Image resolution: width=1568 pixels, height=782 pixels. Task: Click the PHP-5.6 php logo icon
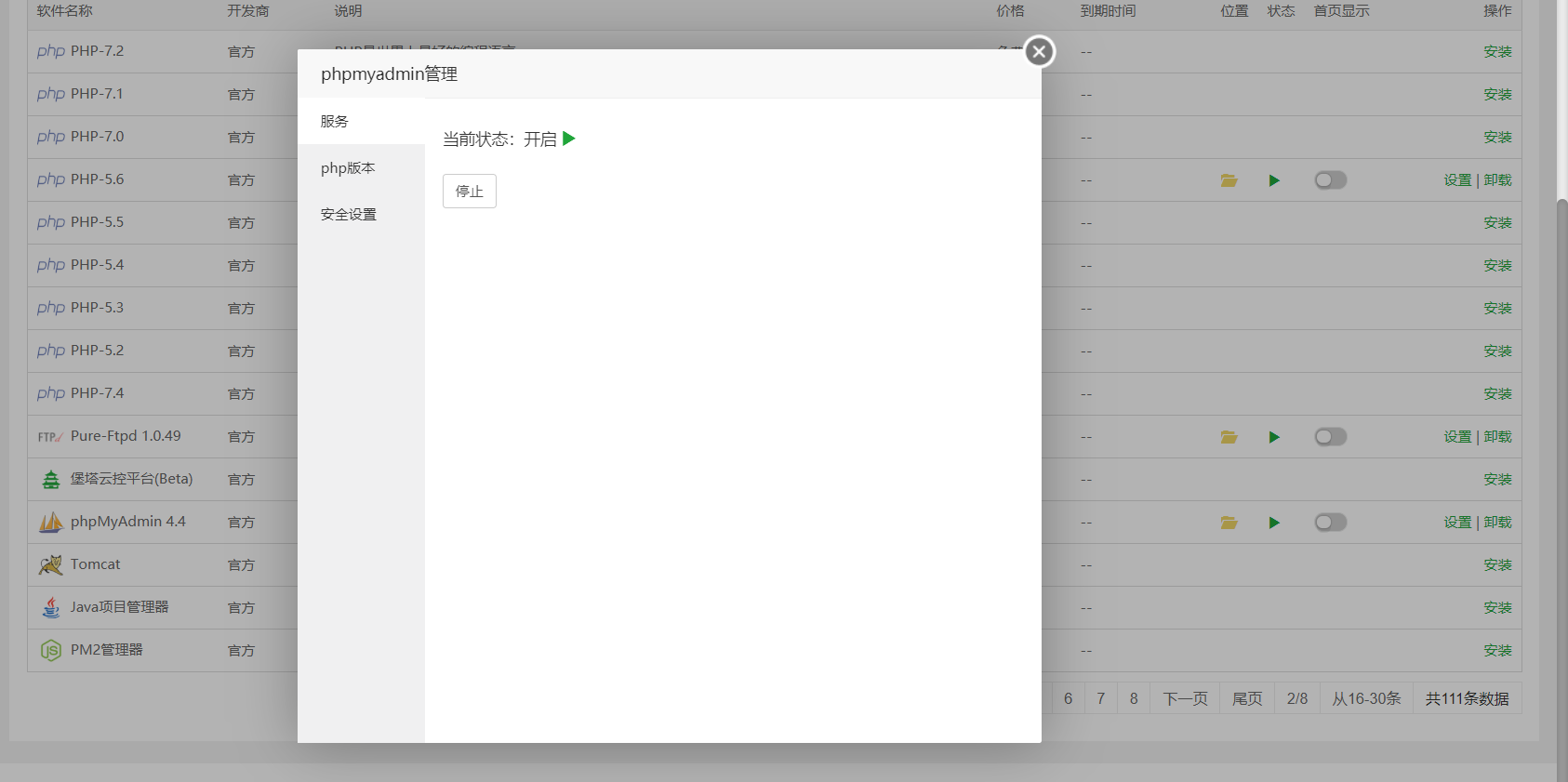point(51,179)
